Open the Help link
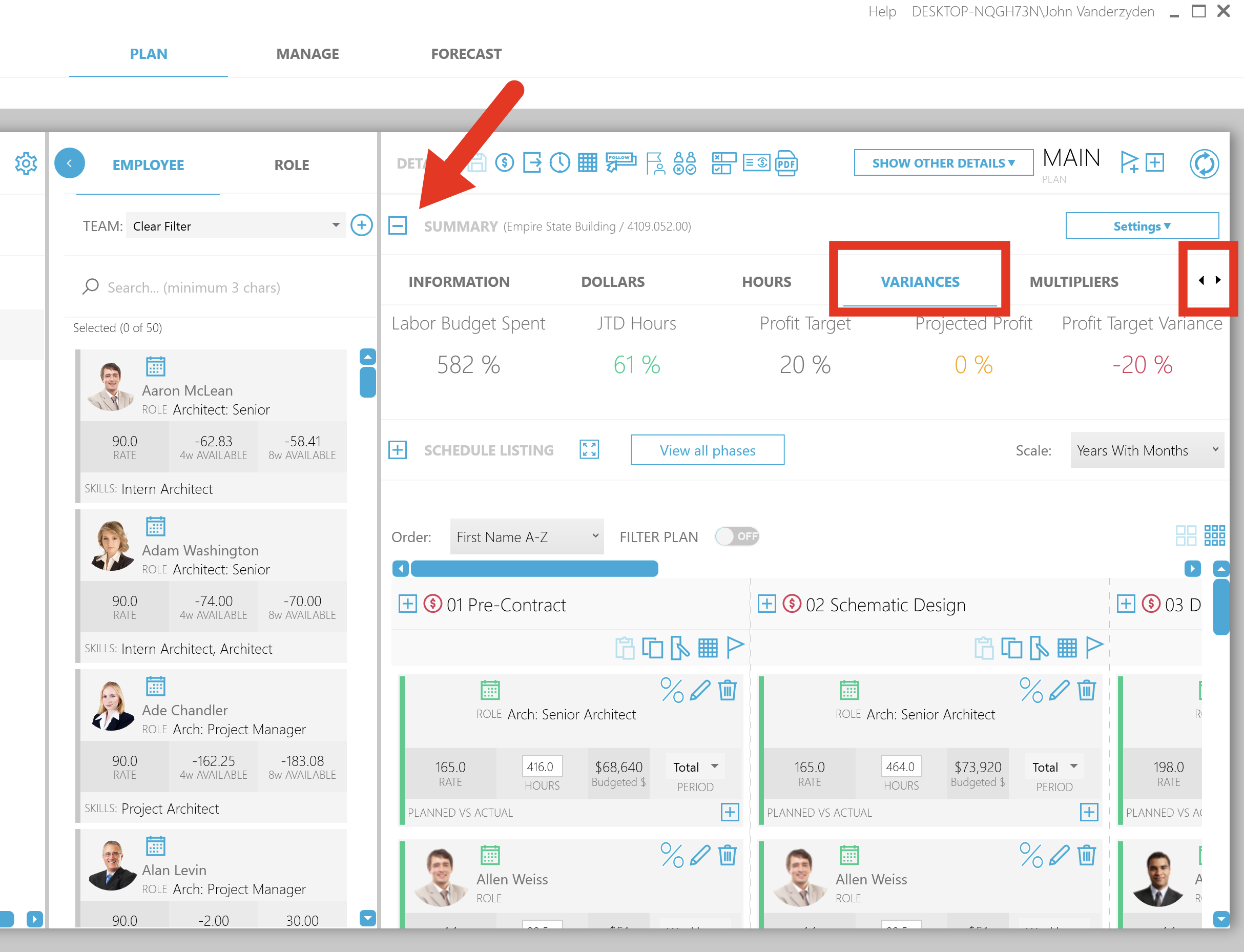 [882, 11]
